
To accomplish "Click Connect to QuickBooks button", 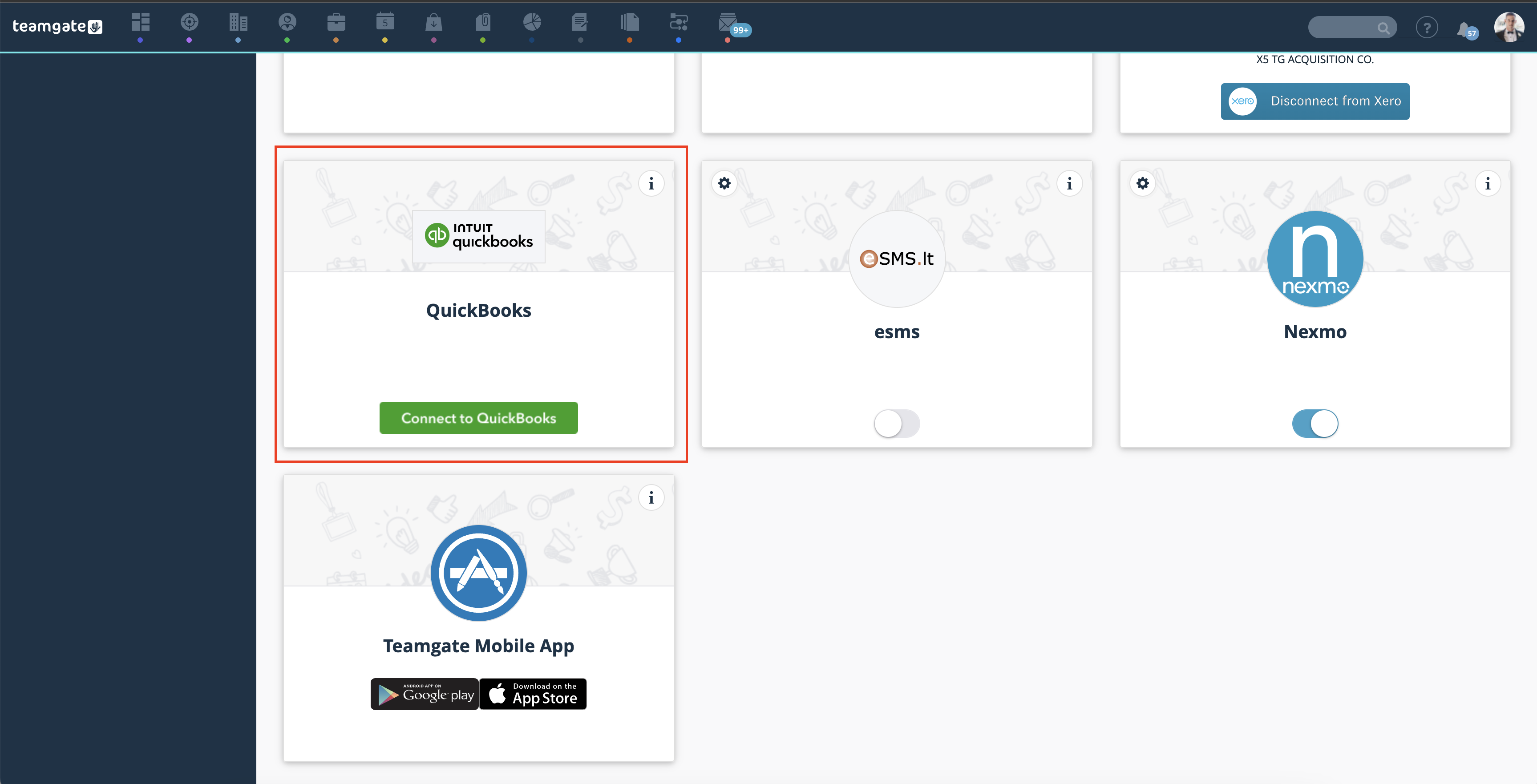I will 478,418.
